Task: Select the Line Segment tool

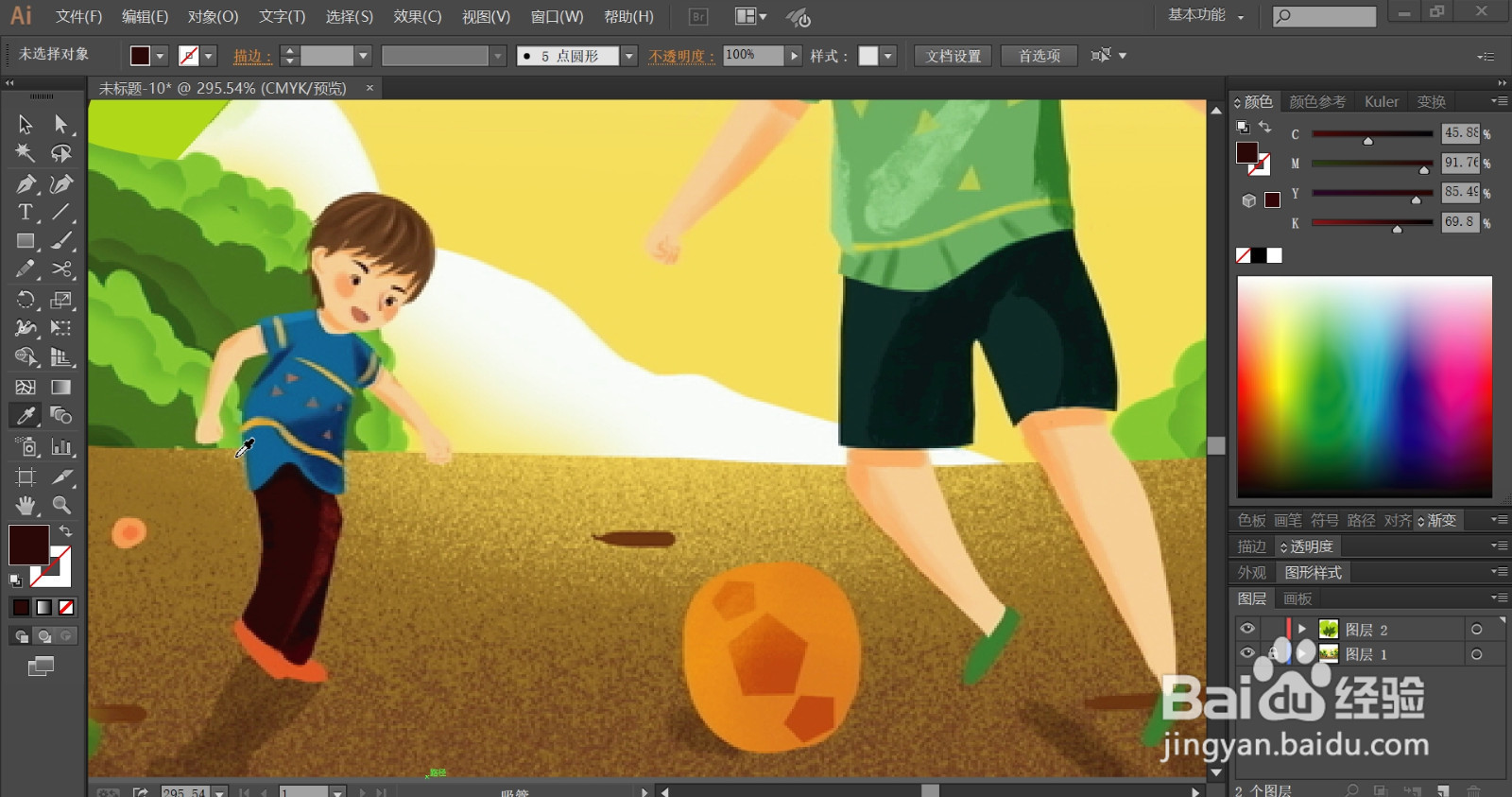Action: tap(61, 212)
